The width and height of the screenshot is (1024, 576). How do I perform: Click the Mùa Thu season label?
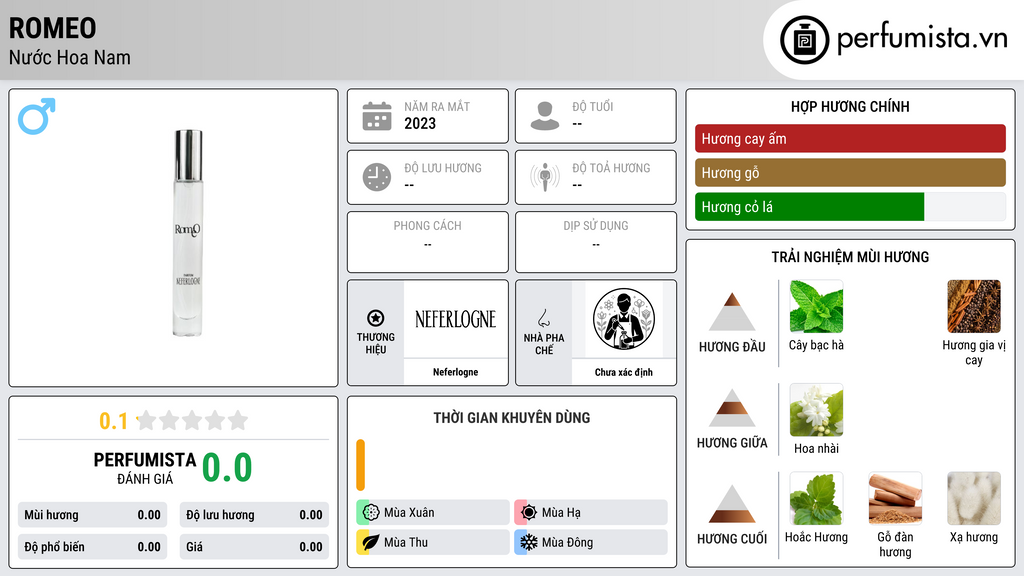pyautogui.click(x=406, y=542)
